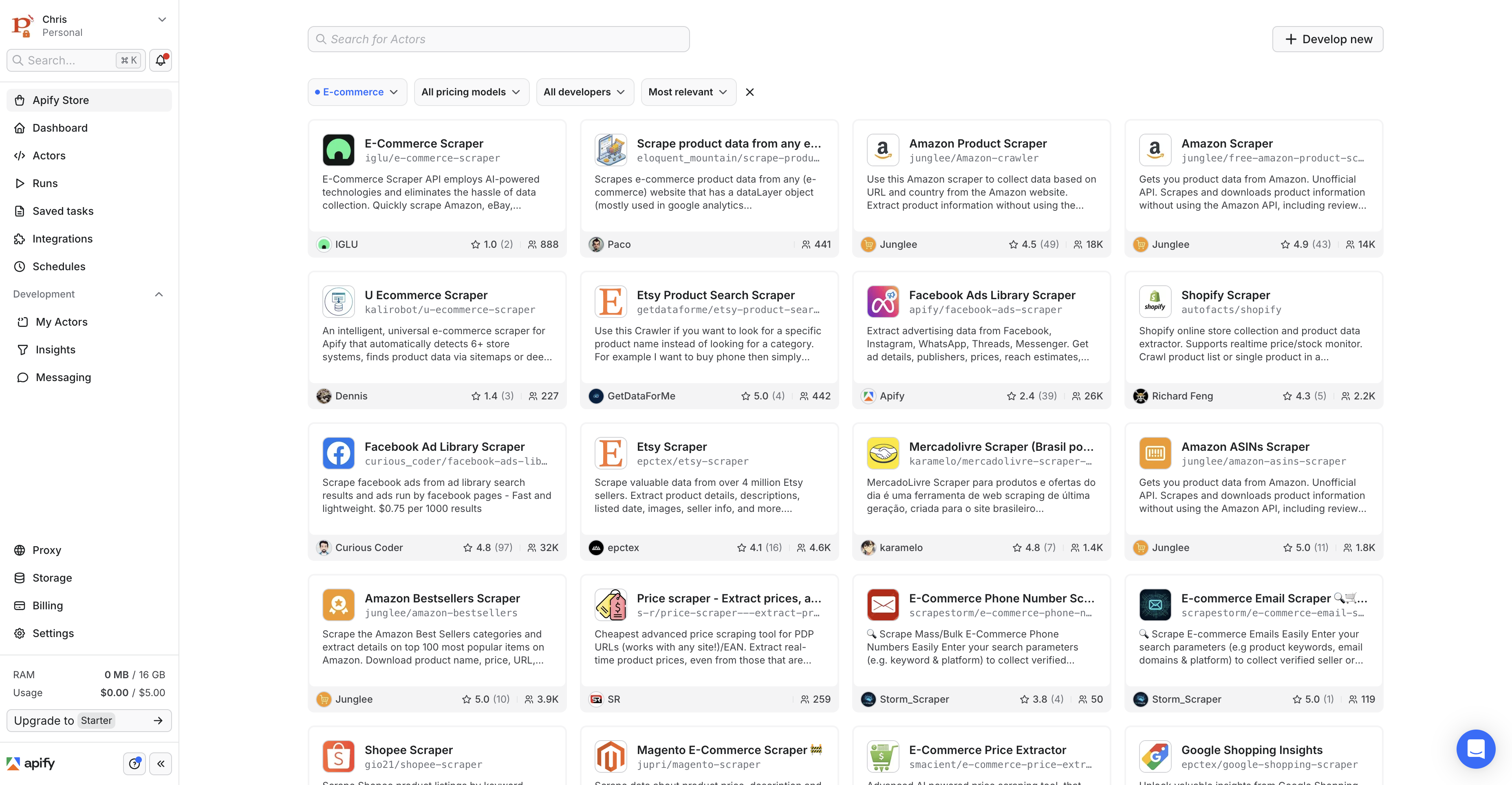Click the E-commerce Email Scraper icon
Image resolution: width=1512 pixels, height=785 pixels.
[1155, 605]
